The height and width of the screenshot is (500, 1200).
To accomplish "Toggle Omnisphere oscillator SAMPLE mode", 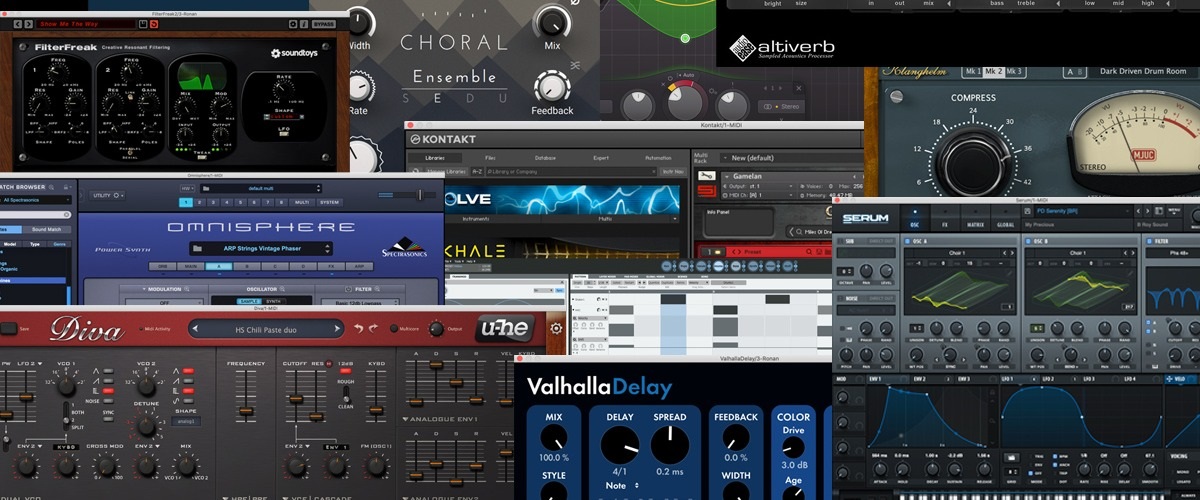I will click(249, 301).
